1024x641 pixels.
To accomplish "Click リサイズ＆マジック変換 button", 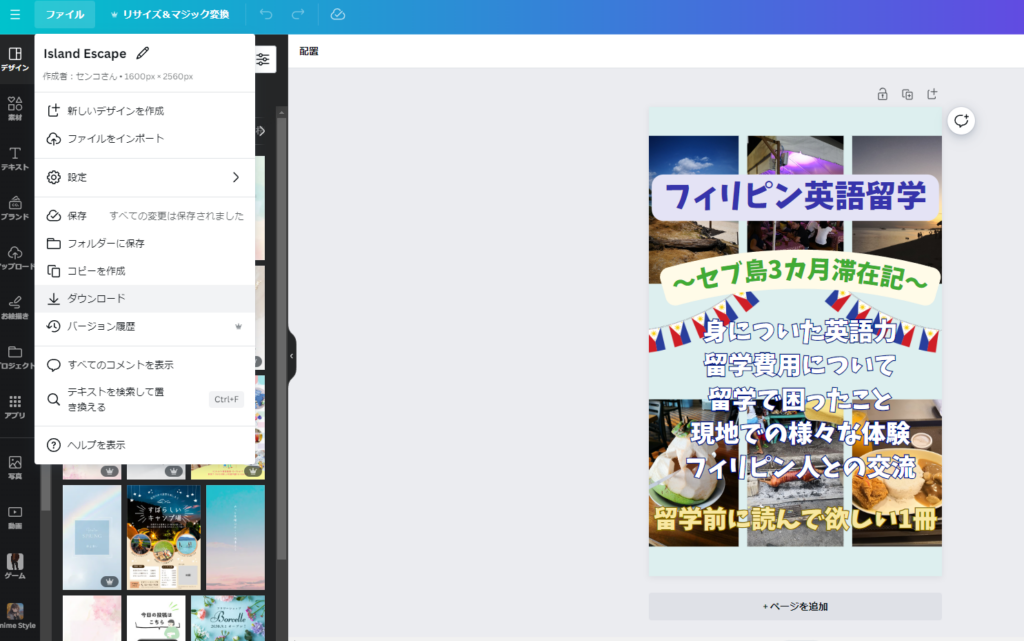I will [x=169, y=14].
